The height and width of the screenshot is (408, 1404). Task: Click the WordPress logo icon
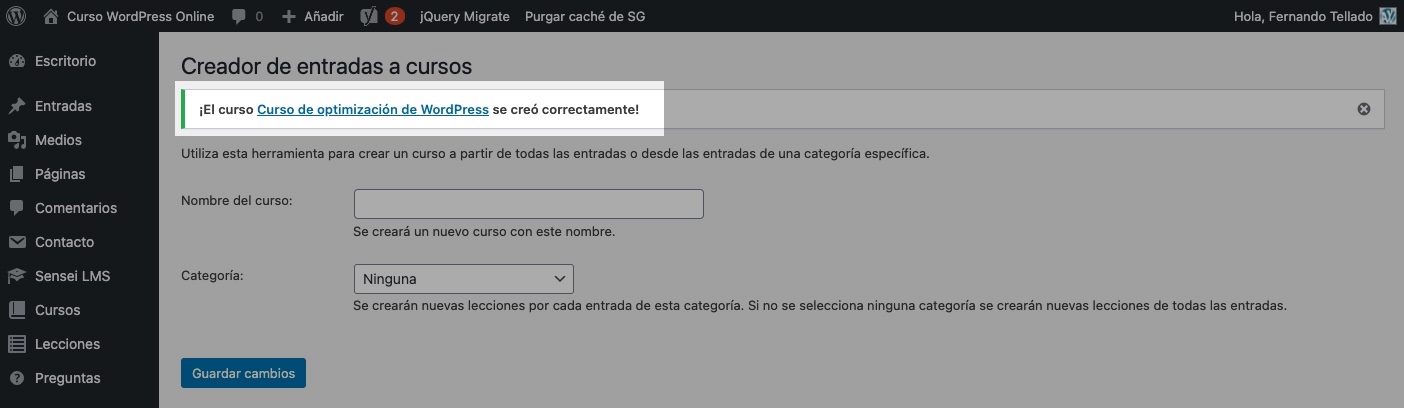pos(17,16)
